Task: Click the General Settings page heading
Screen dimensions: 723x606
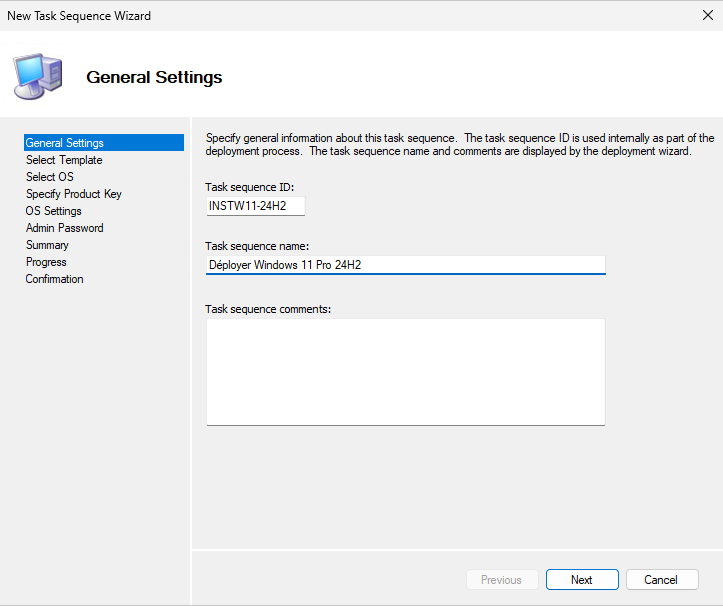Action: (x=154, y=77)
